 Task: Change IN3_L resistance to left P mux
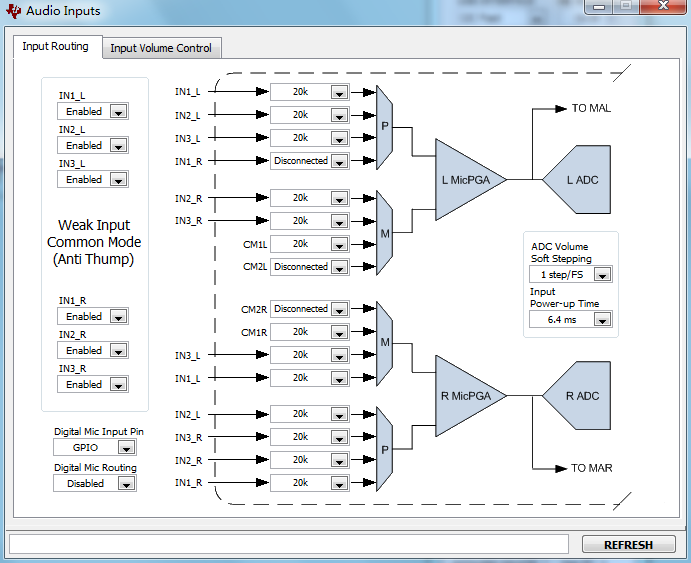point(310,138)
